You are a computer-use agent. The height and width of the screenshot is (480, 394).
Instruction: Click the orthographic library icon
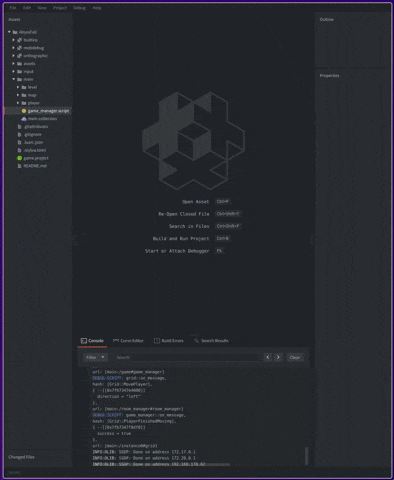point(19,56)
